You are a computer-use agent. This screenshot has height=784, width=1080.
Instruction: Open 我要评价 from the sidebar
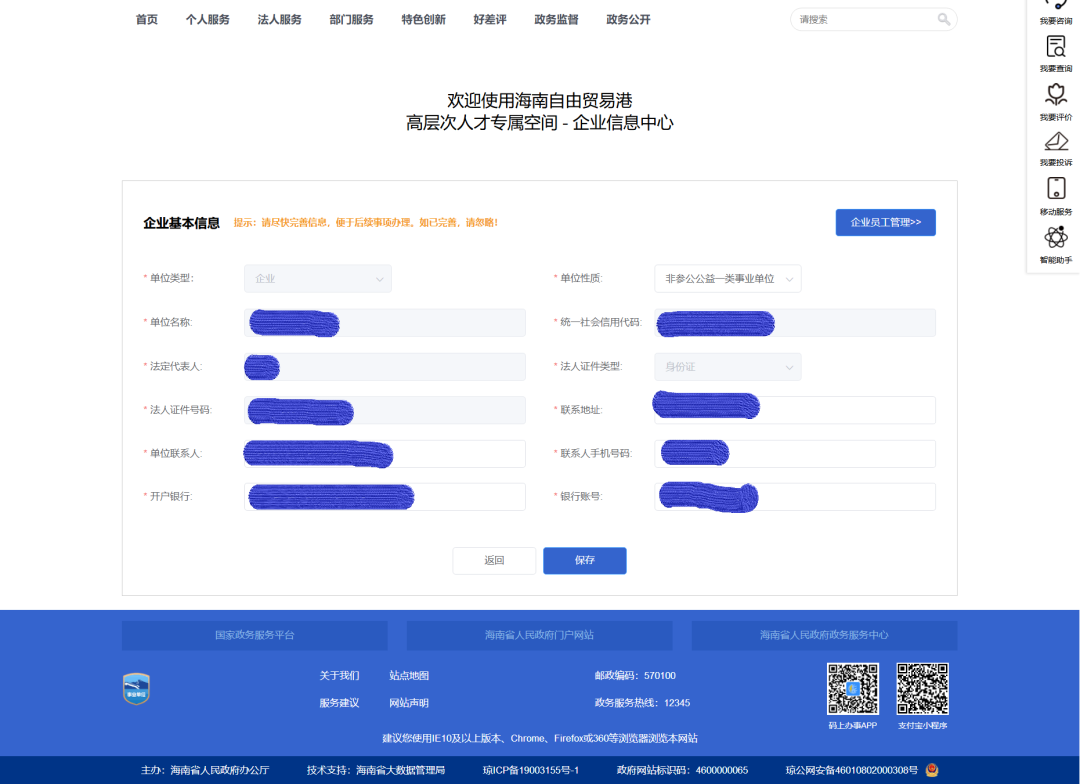point(1055,95)
